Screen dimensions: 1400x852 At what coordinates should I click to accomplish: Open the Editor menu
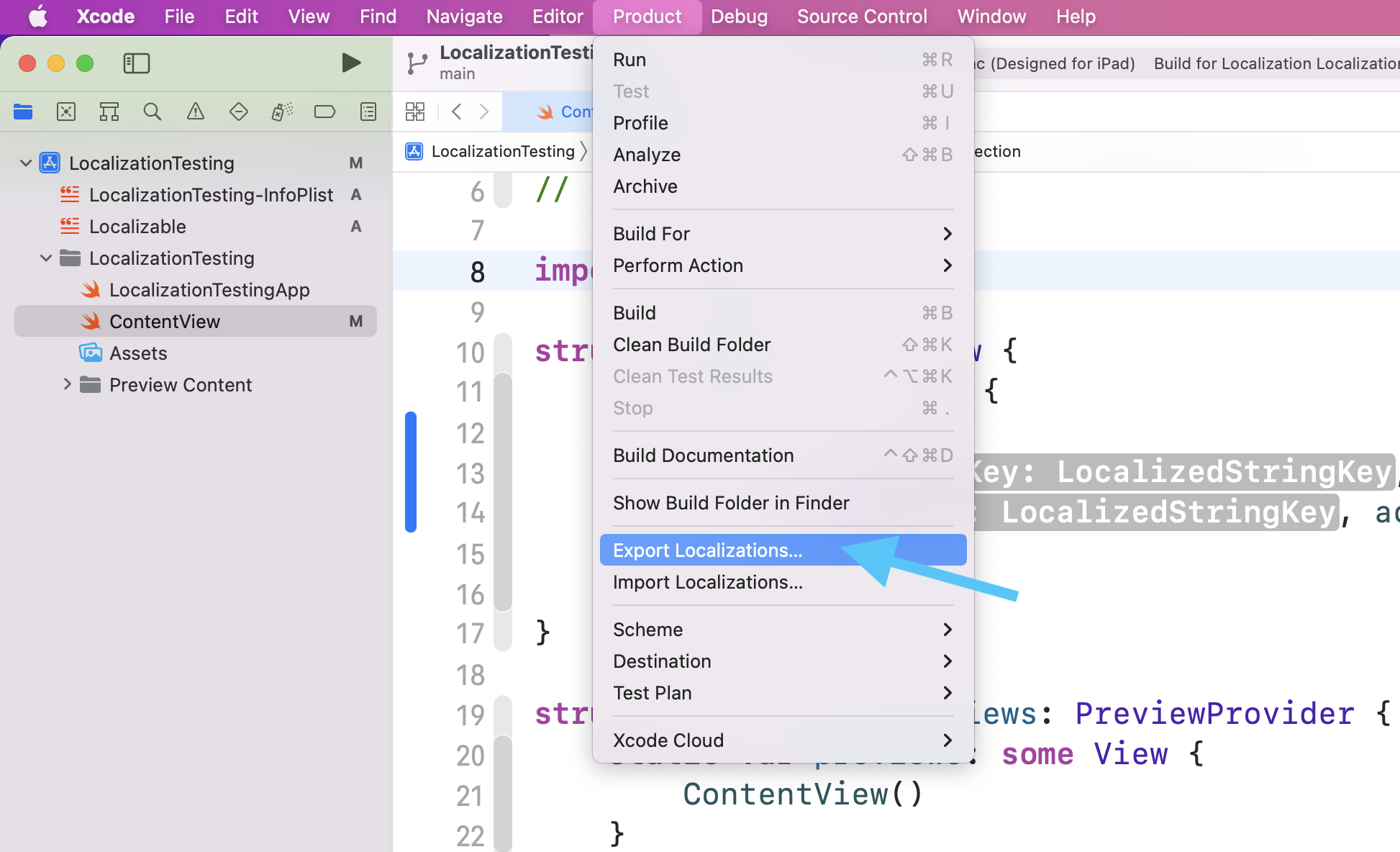558,16
